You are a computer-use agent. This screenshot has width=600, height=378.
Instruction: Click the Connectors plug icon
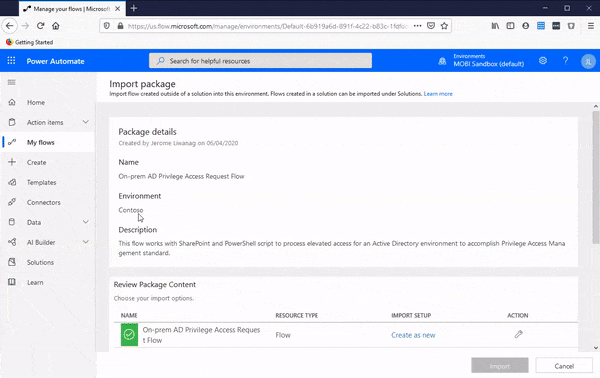click(12, 202)
